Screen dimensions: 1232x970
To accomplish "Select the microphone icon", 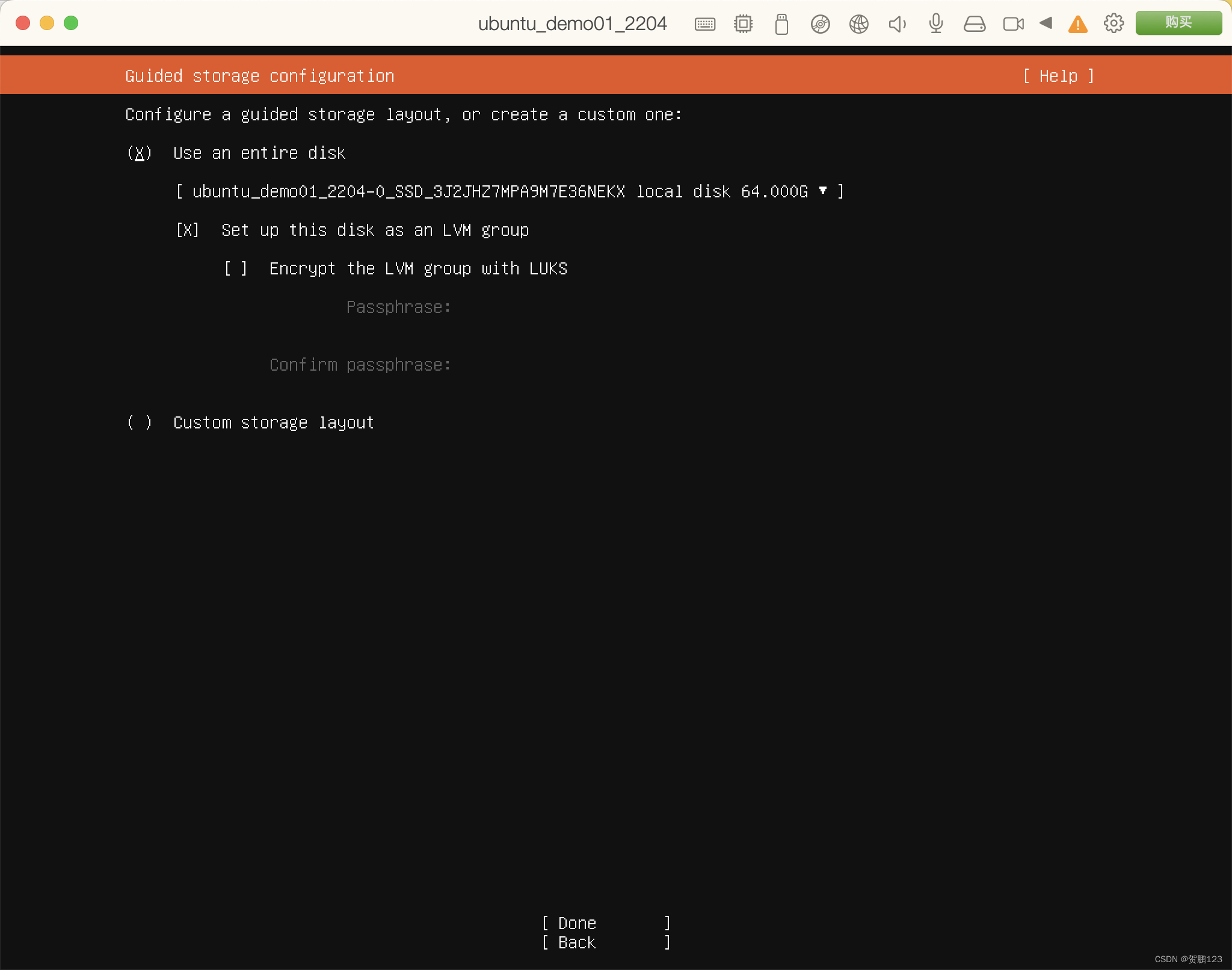I will click(935, 23).
